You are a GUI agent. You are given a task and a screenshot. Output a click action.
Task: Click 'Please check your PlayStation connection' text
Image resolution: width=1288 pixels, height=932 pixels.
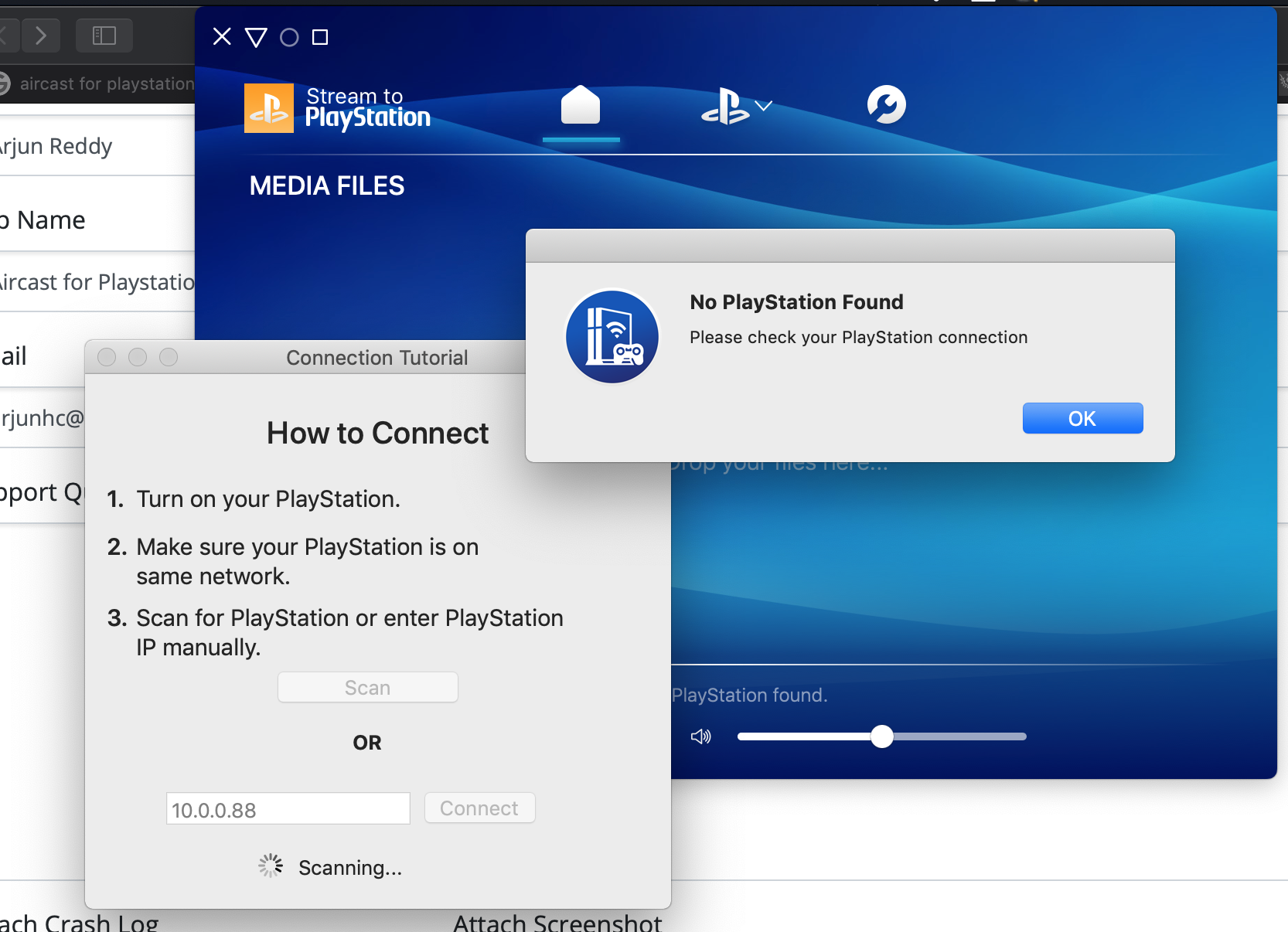(858, 338)
